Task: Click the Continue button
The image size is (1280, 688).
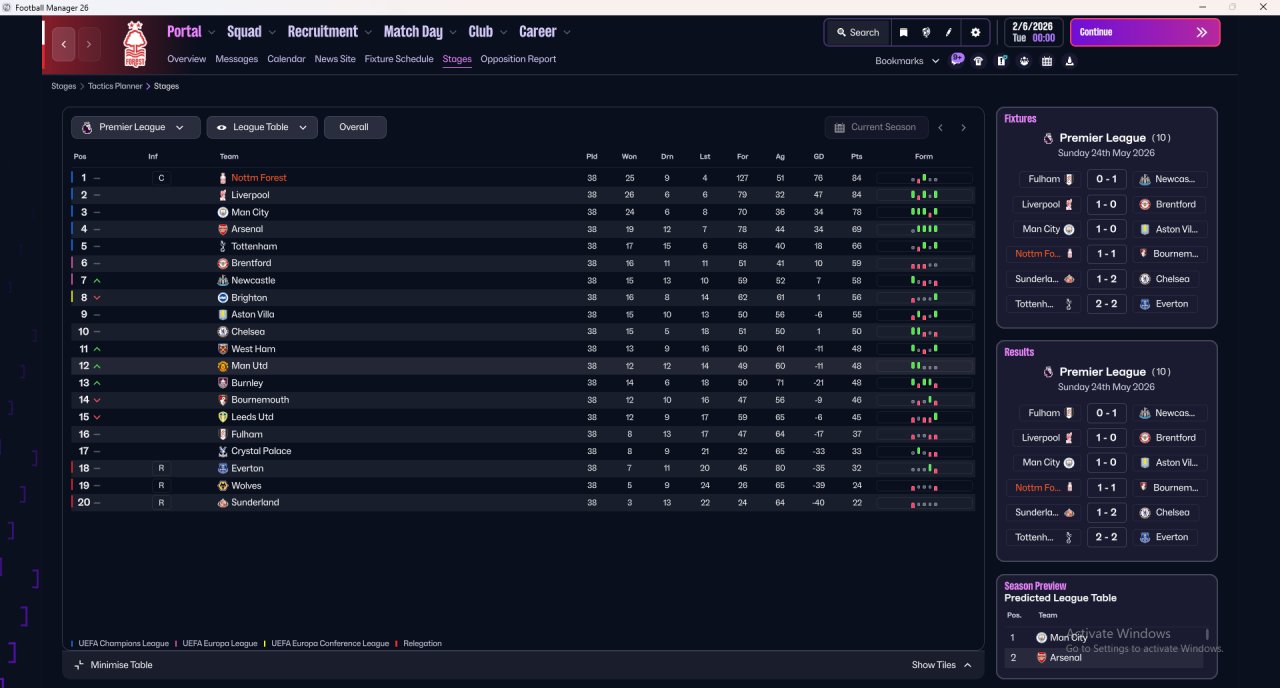Action: [x=1145, y=32]
